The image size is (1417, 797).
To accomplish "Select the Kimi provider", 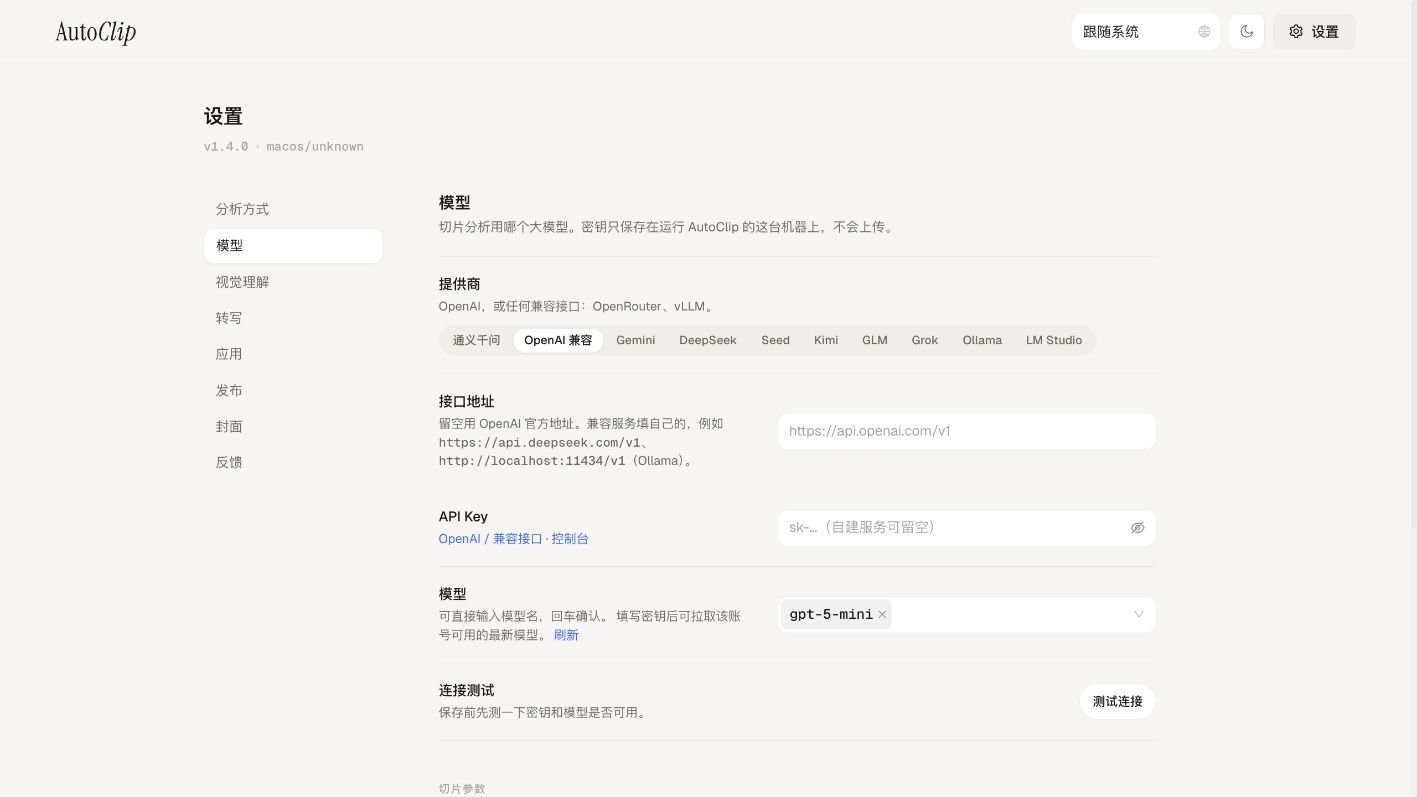I will 826,340.
